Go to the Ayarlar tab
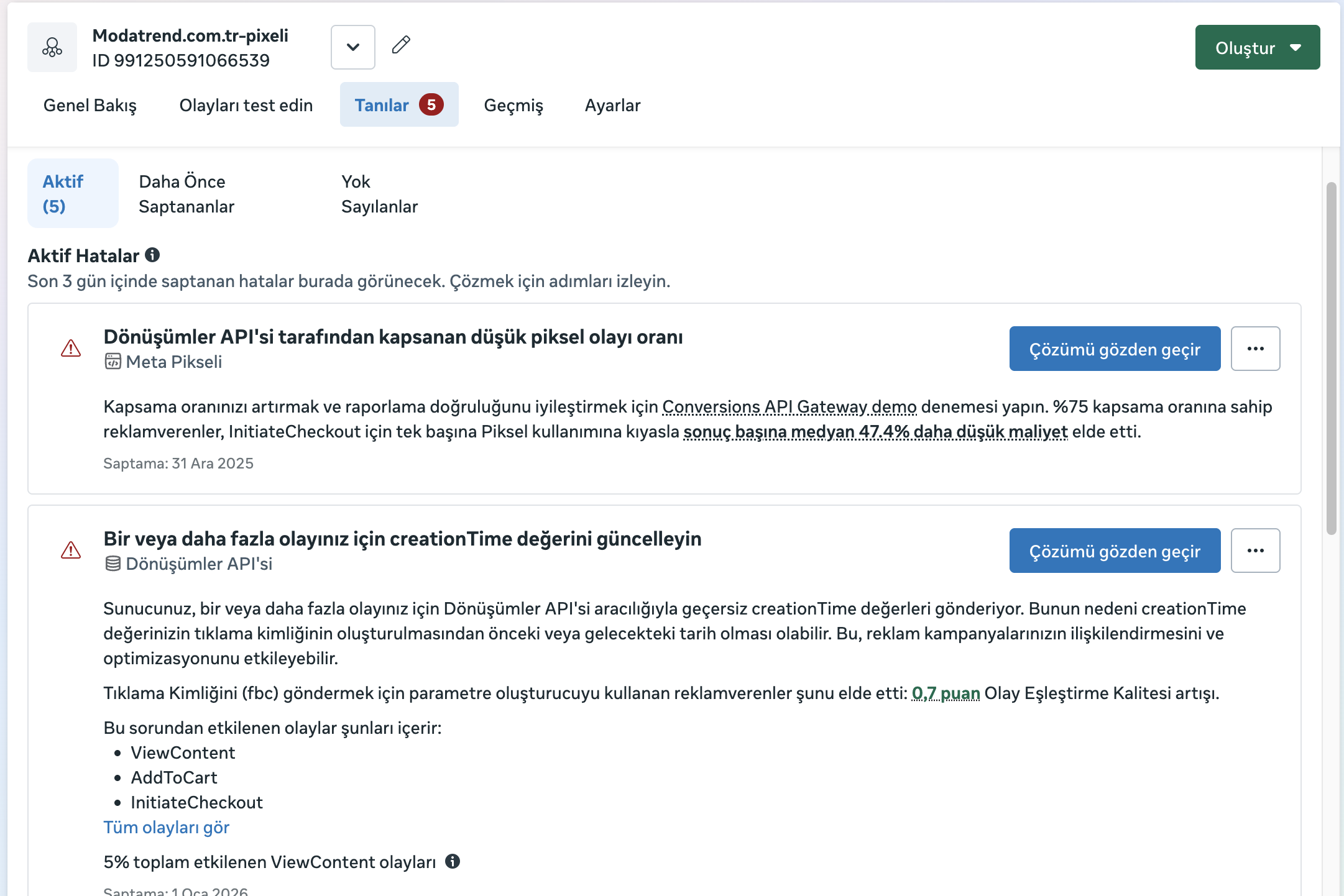Viewport: 1344px width, 896px height. pyautogui.click(x=612, y=105)
